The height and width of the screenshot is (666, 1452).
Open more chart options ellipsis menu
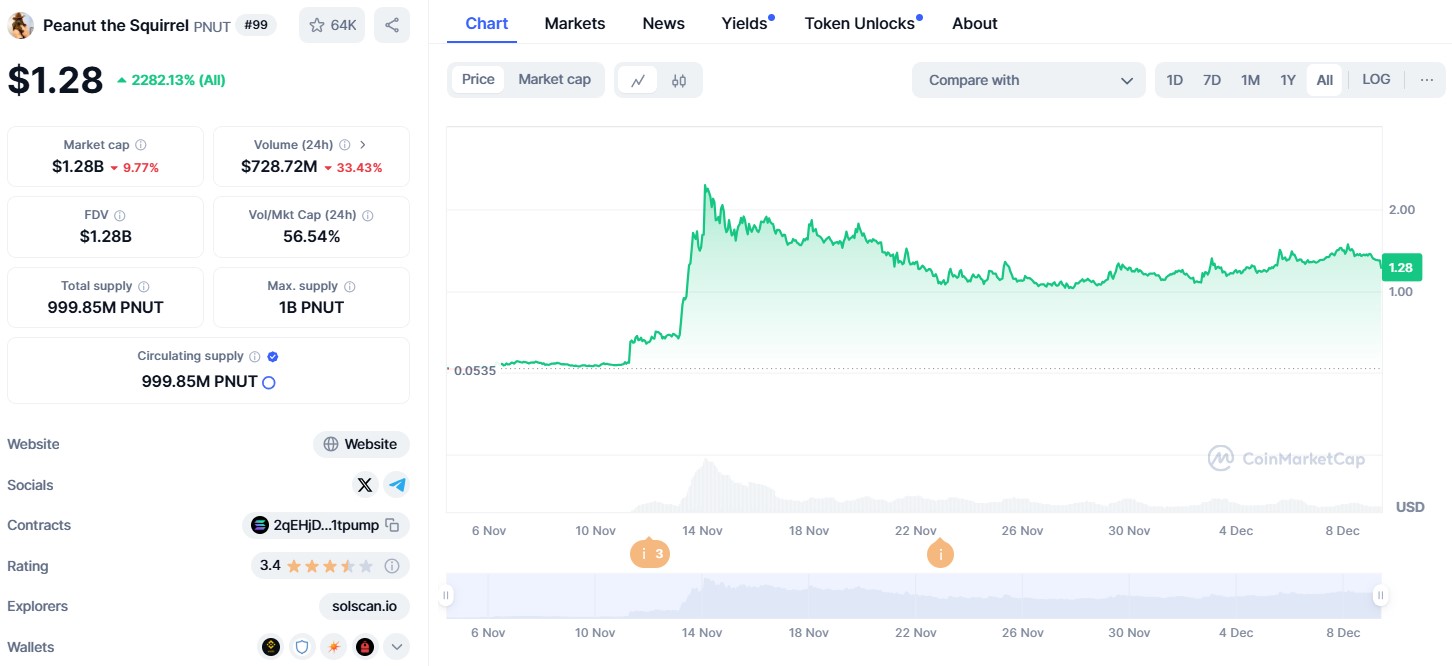(1427, 80)
